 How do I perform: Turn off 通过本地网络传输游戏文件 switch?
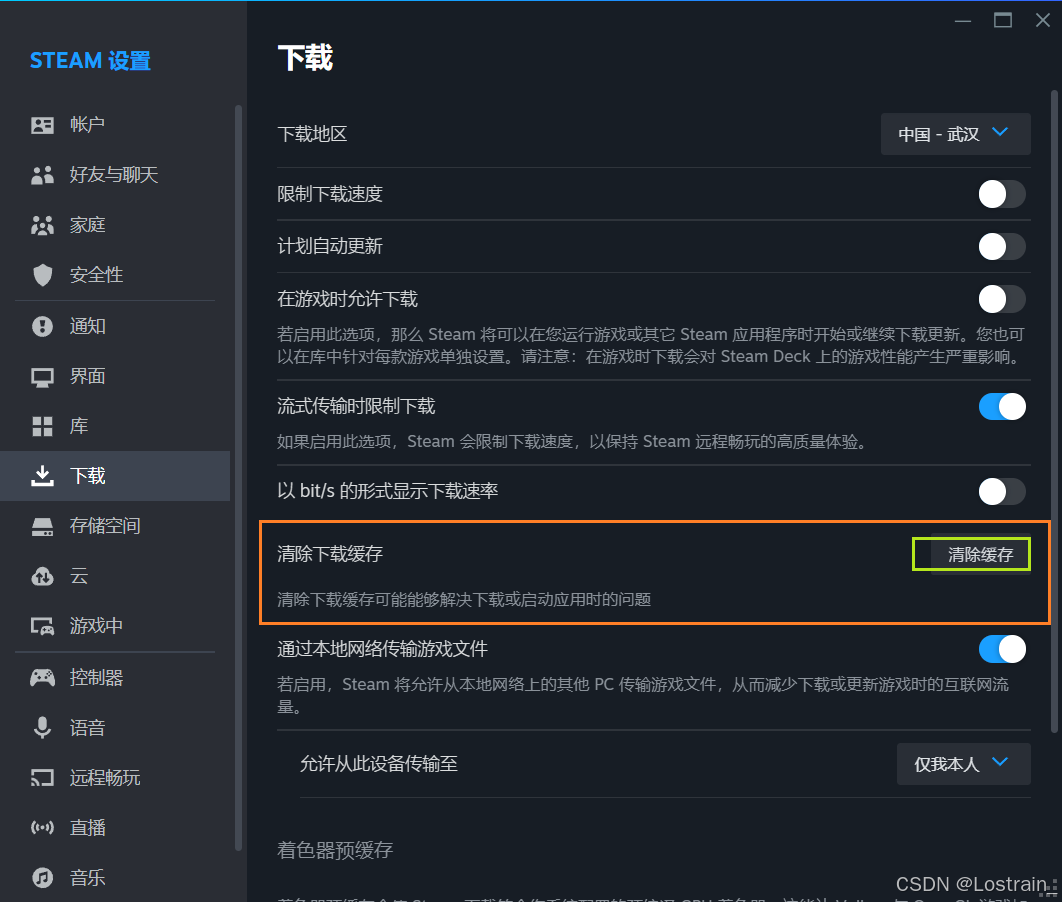pos(1002,649)
